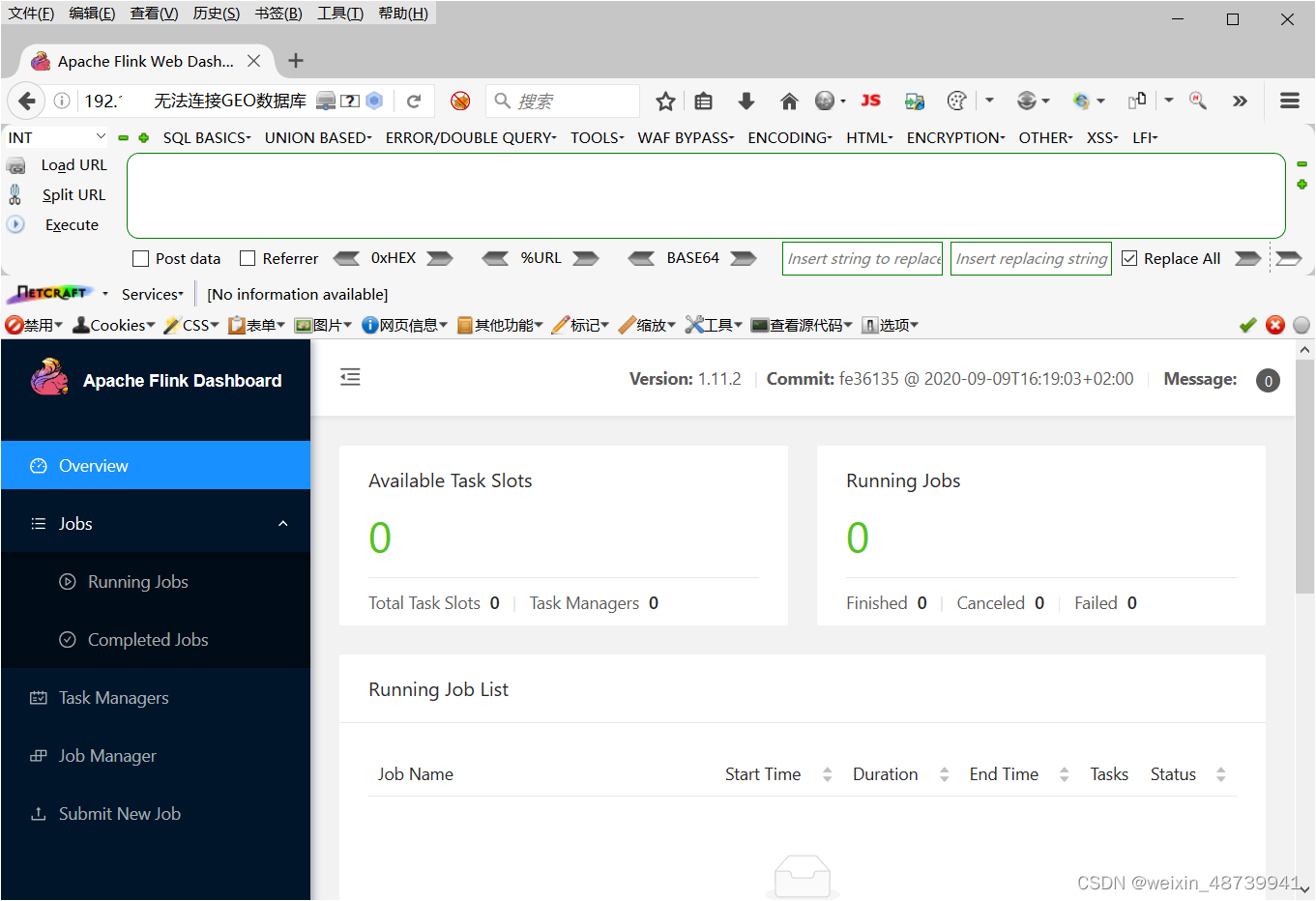Click the Insert string to replace field

(862, 258)
